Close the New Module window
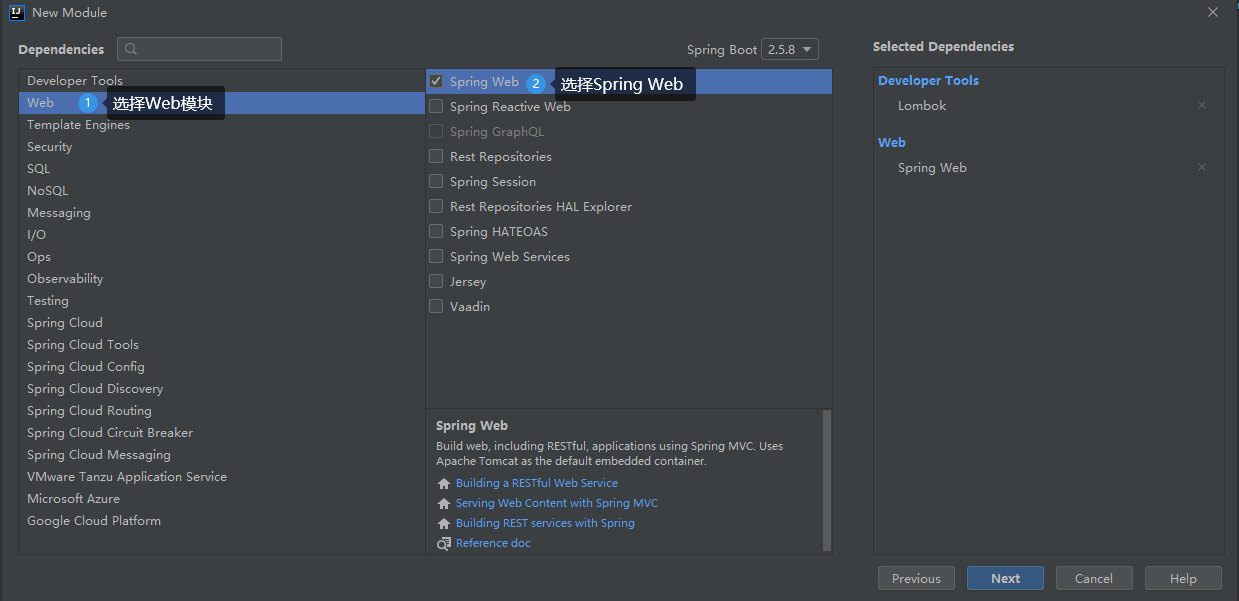This screenshot has height=601, width=1239. [1212, 12]
